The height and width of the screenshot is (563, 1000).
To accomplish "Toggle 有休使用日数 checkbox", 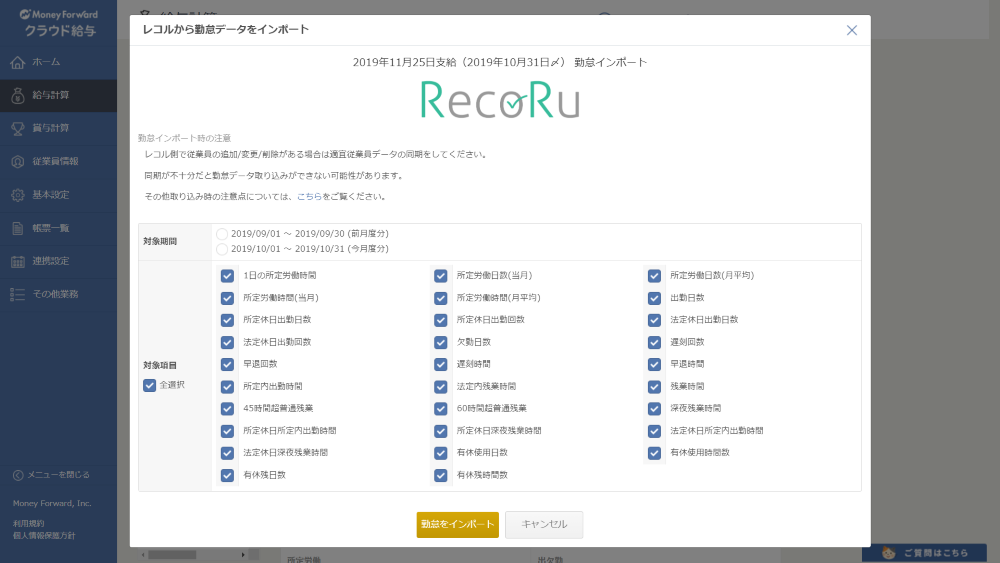I will click(x=441, y=453).
